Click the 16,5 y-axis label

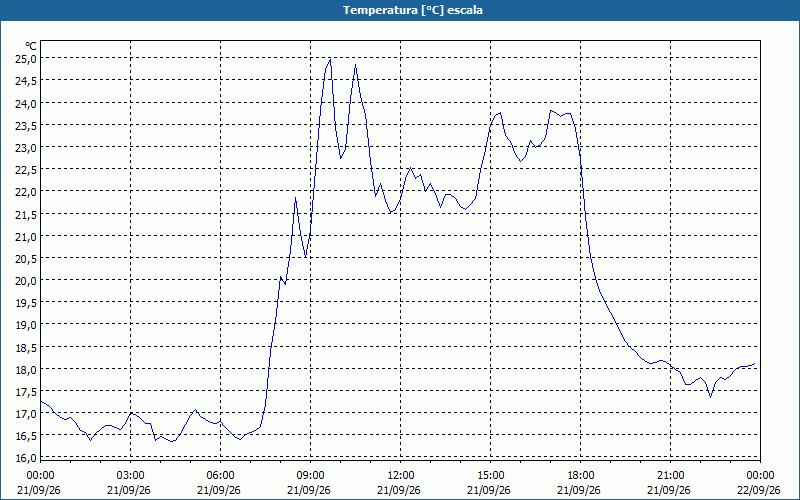point(25,436)
